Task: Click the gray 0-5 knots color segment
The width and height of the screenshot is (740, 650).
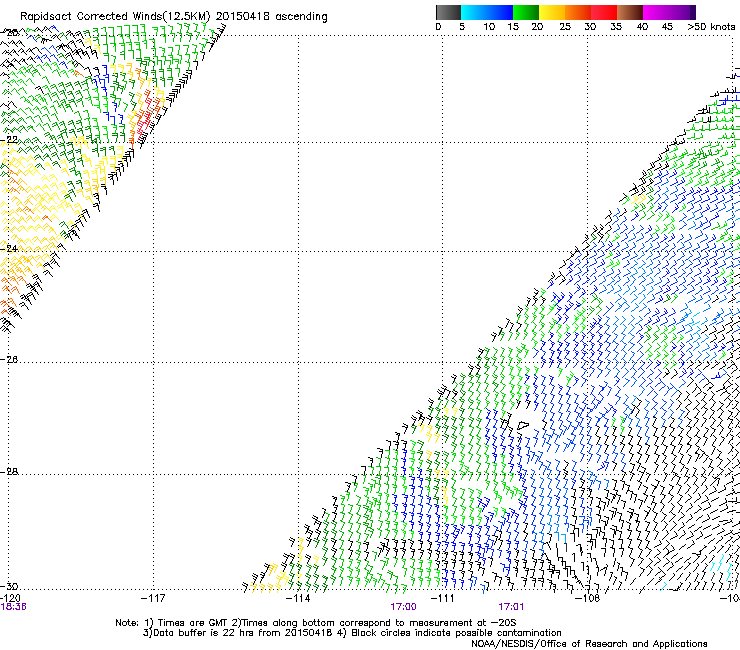Action: [x=448, y=12]
